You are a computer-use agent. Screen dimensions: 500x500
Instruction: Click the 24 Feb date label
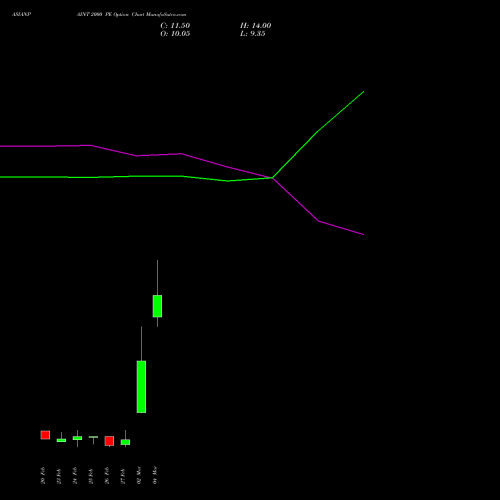(x=75, y=476)
